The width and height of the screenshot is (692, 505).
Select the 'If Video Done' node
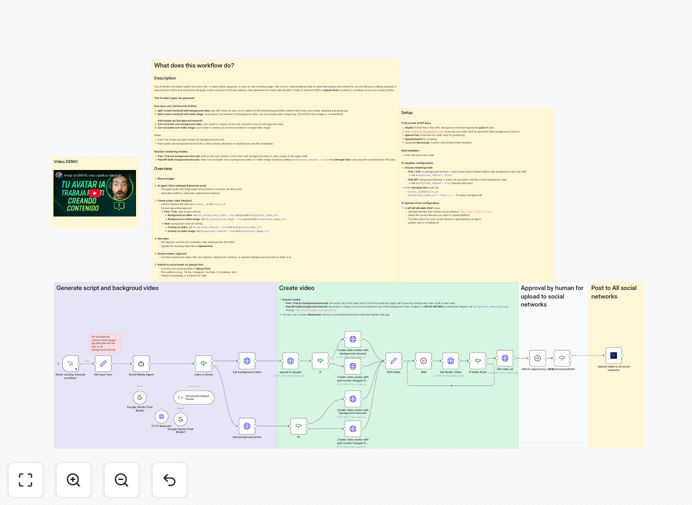coord(478,361)
